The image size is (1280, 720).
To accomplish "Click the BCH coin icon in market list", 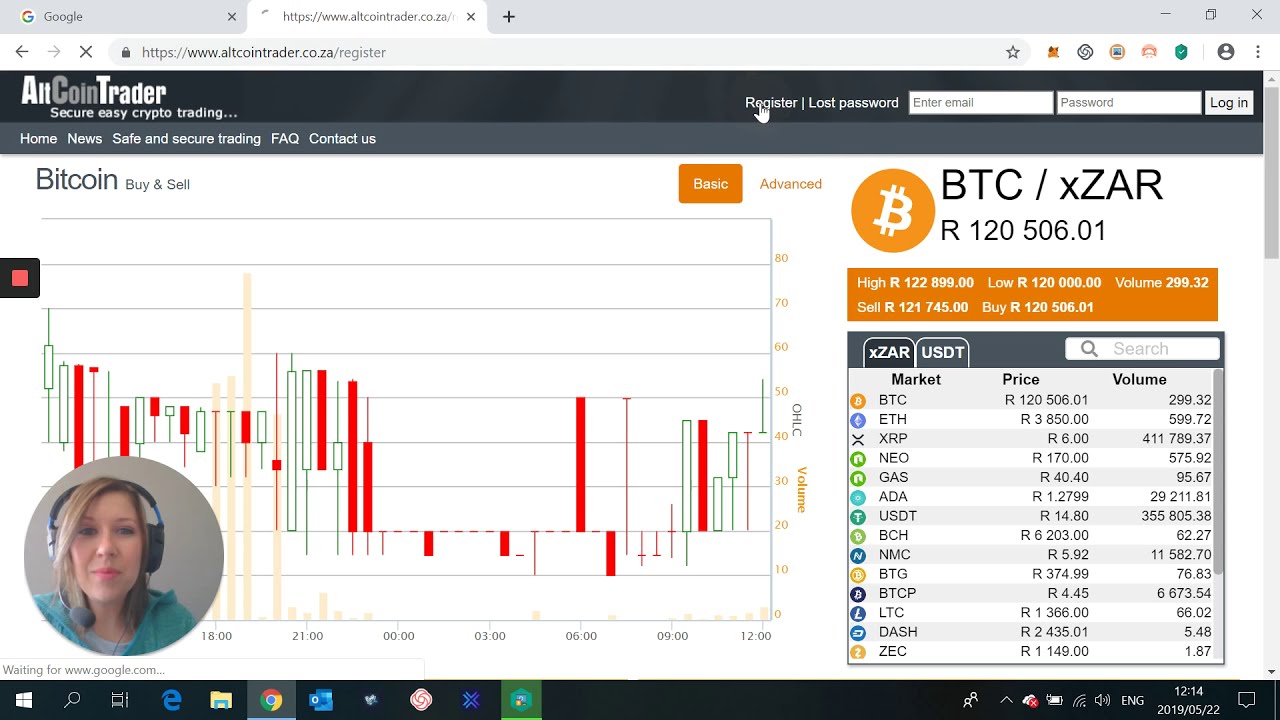I will (858, 536).
